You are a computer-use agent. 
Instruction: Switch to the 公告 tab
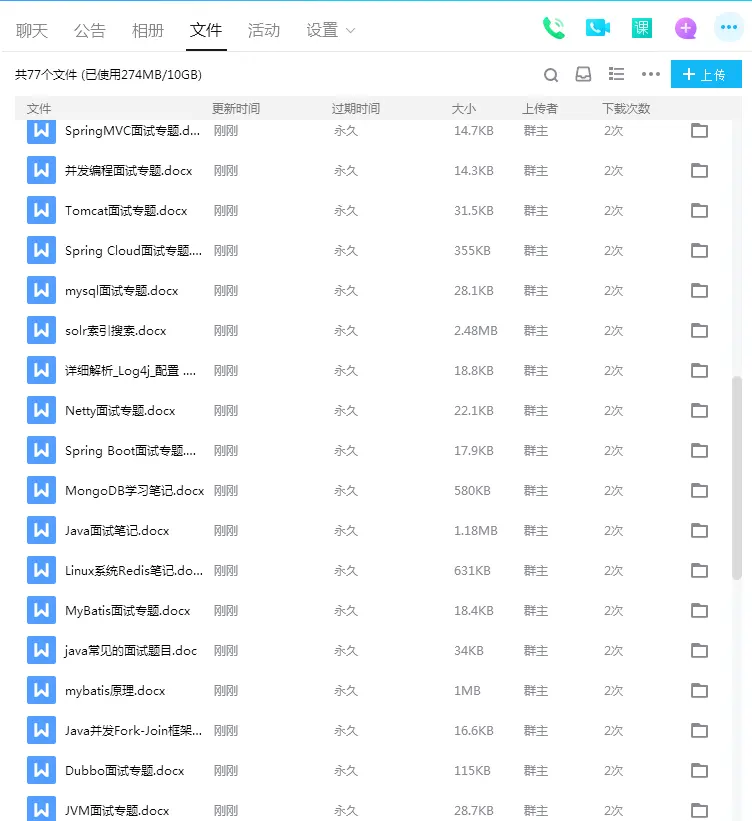coord(90,30)
